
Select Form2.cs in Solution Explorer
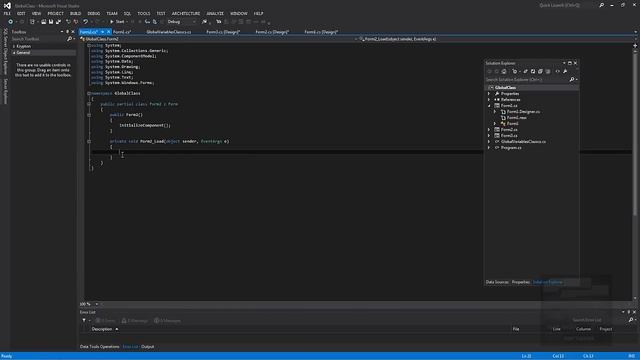click(509, 129)
